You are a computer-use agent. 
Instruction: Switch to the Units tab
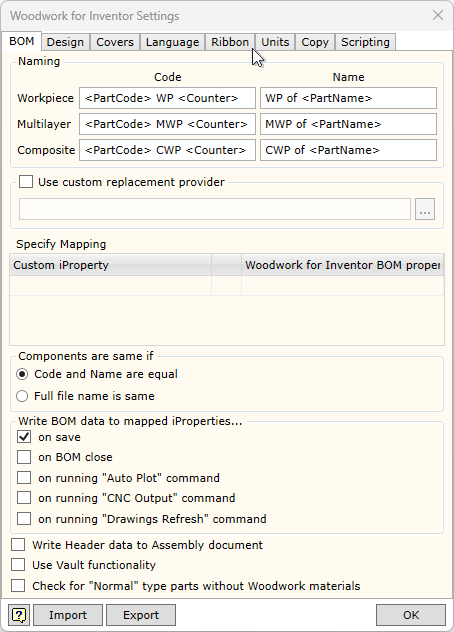pyautogui.click(x=275, y=42)
